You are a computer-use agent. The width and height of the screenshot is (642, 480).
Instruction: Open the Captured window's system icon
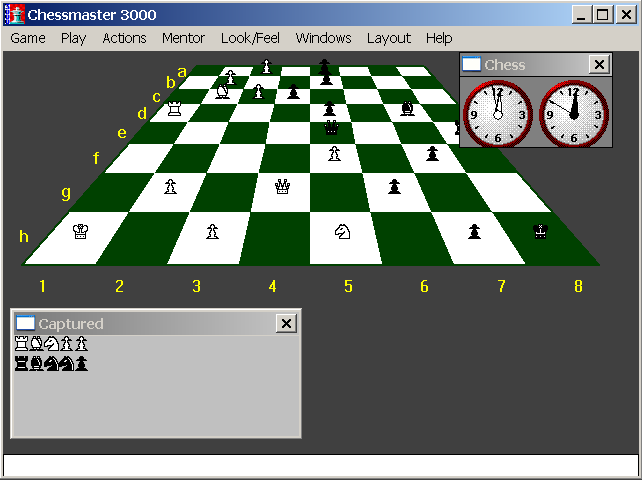25,323
